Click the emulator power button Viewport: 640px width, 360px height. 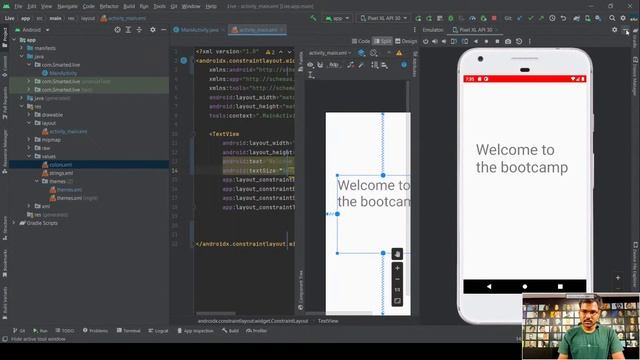click(x=425, y=41)
